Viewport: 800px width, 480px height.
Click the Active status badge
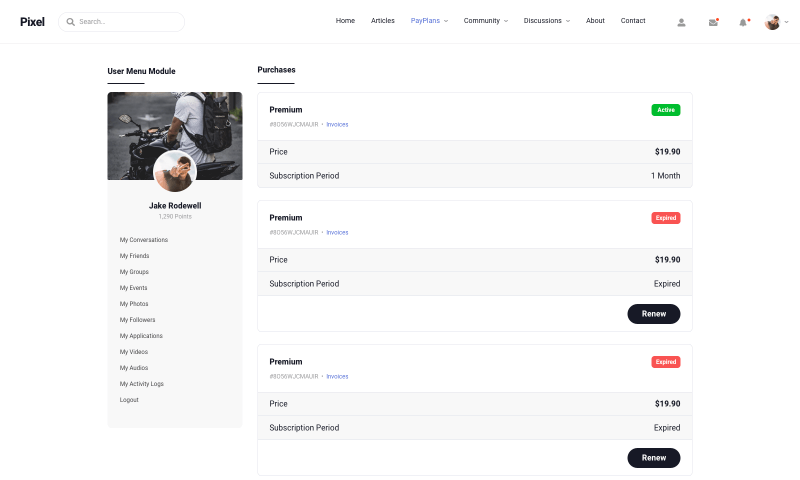pos(666,110)
